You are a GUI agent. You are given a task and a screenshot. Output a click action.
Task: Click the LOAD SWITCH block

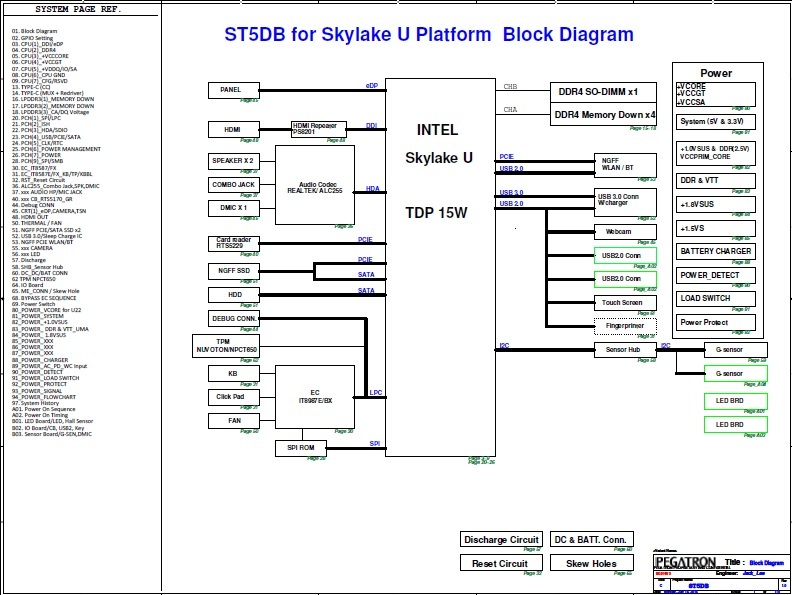(716, 299)
